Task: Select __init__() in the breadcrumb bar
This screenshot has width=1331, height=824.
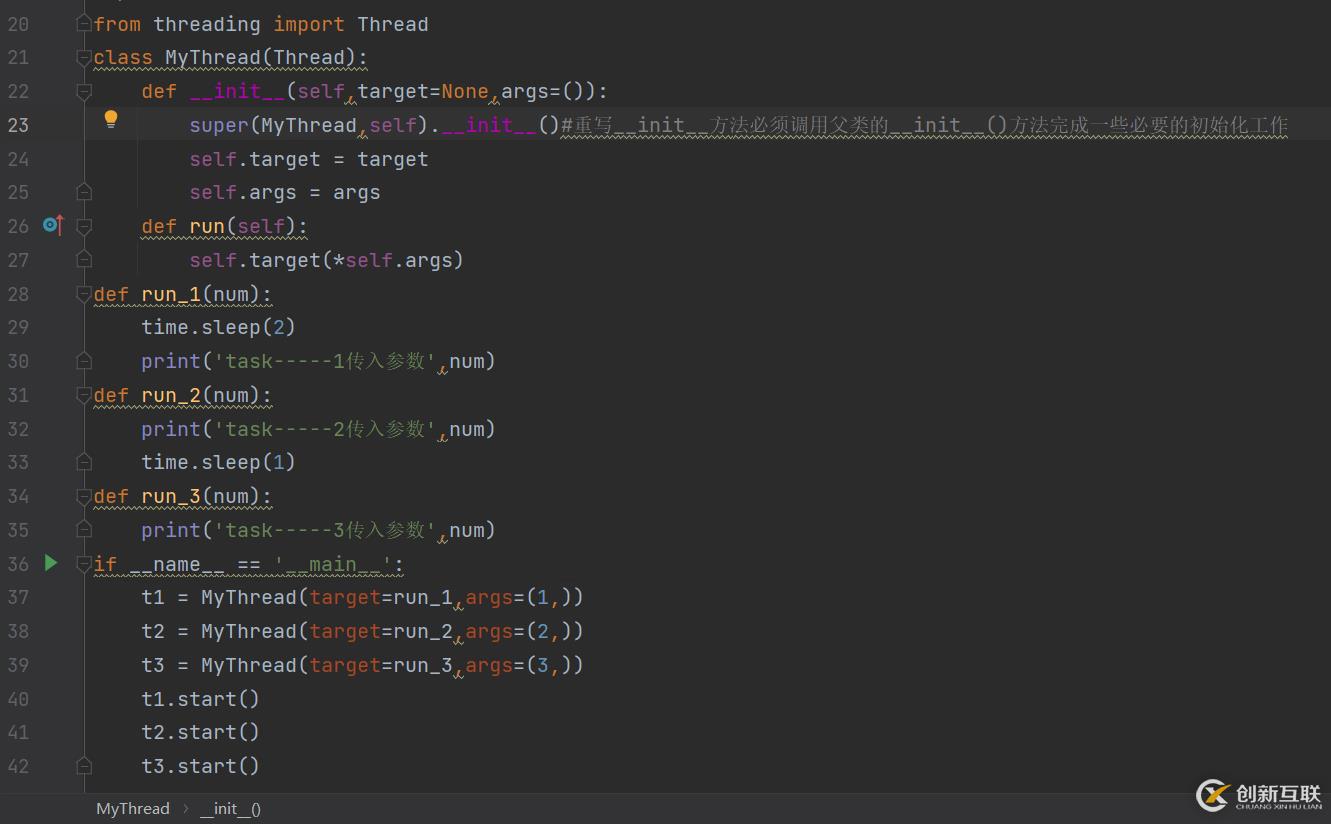Action: pos(230,808)
